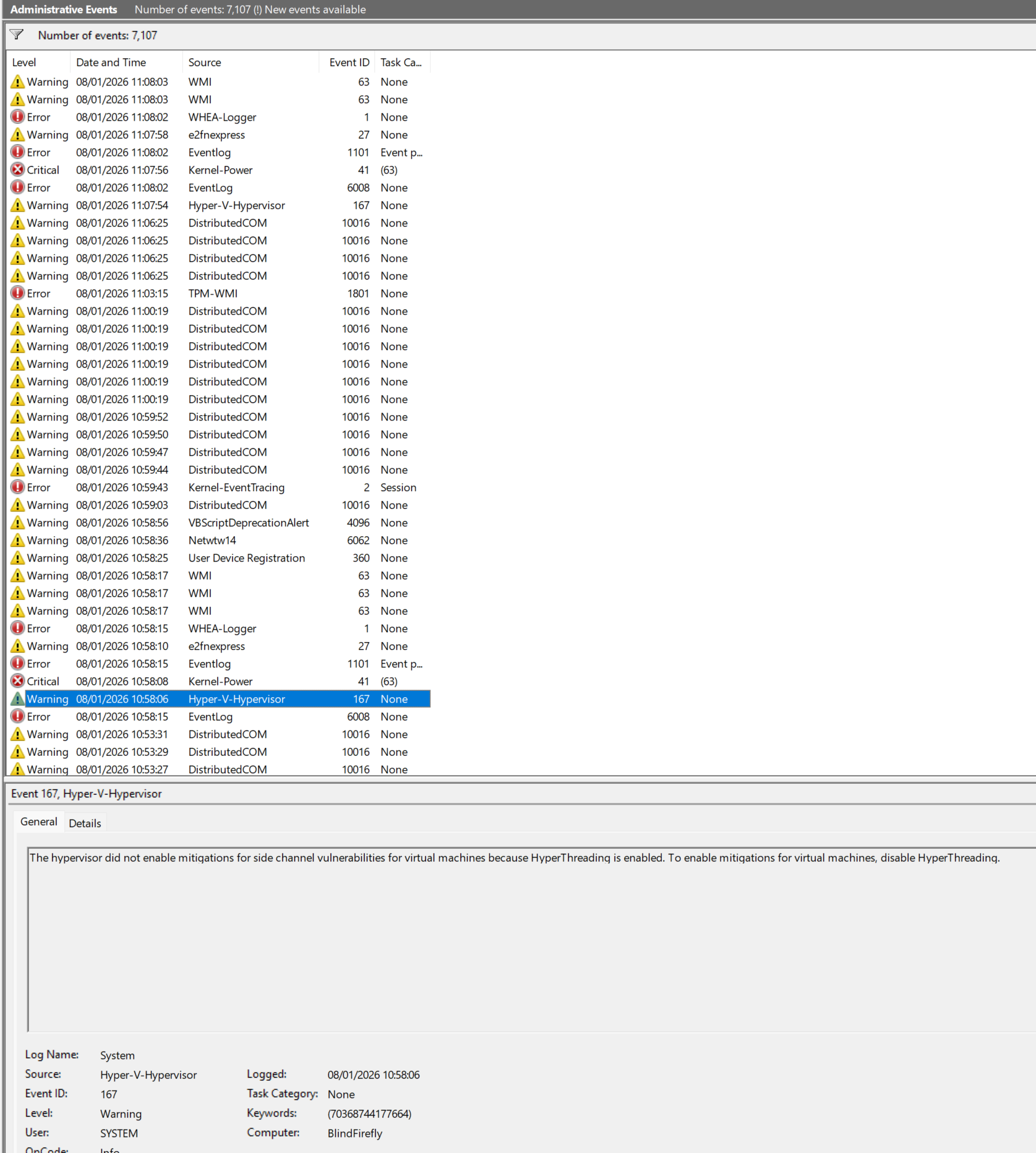
Task: Select the Kernel-Power source text at 11:07:56
Action: click(220, 170)
